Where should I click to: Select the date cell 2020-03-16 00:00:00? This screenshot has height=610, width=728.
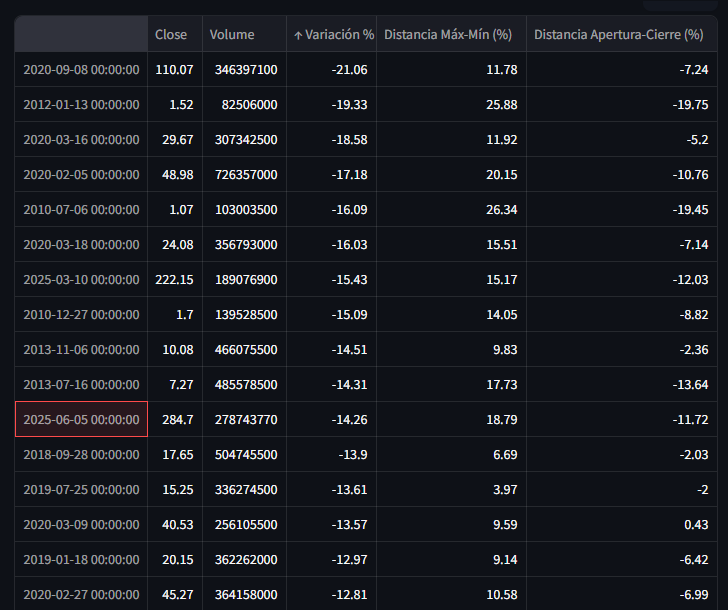(81, 139)
